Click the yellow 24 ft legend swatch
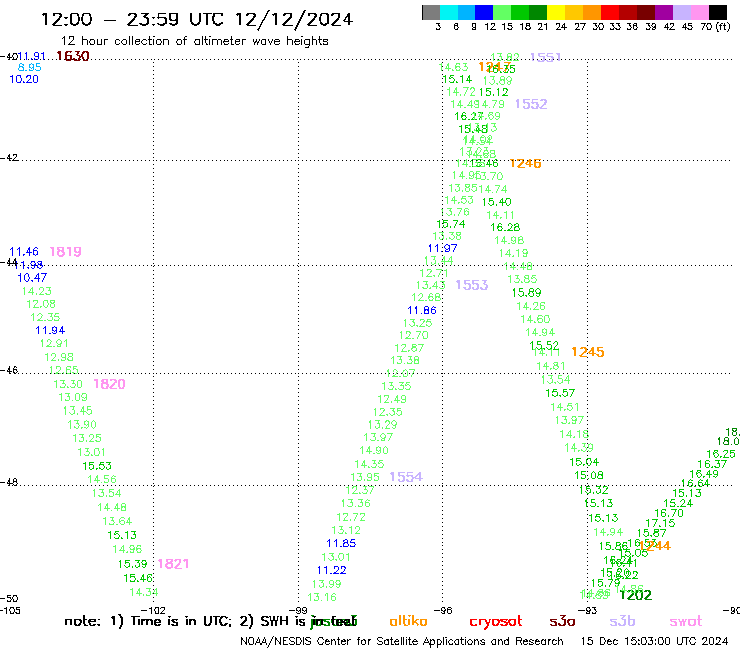 point(555,12)
